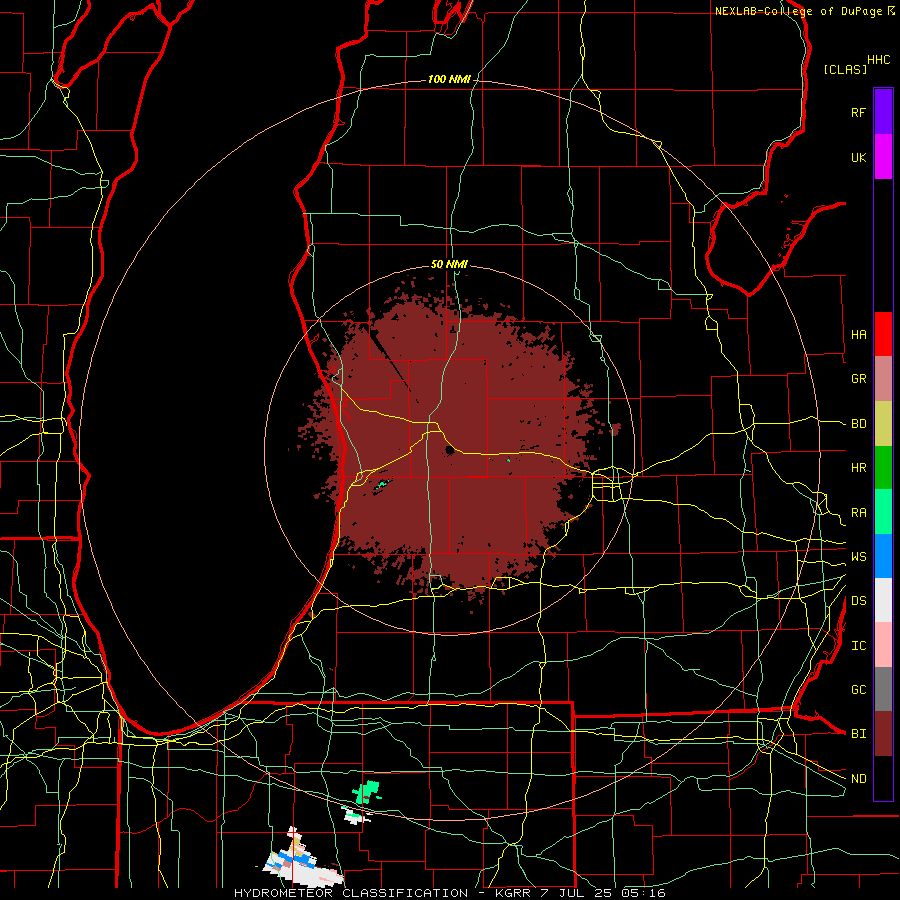900x900 pixels.
Task: Click the HR legend label
Action: 858,468
